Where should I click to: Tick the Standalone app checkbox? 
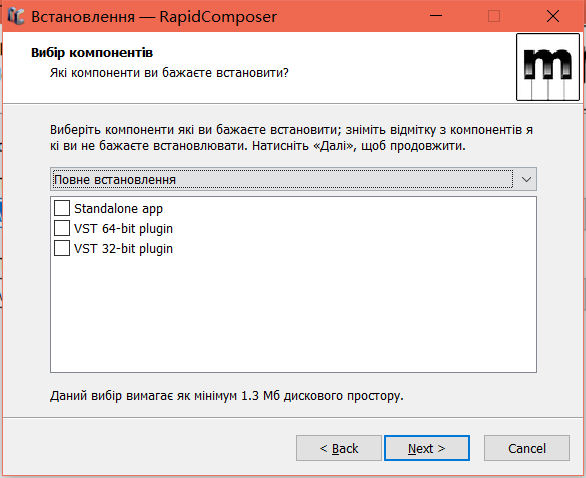62,208
